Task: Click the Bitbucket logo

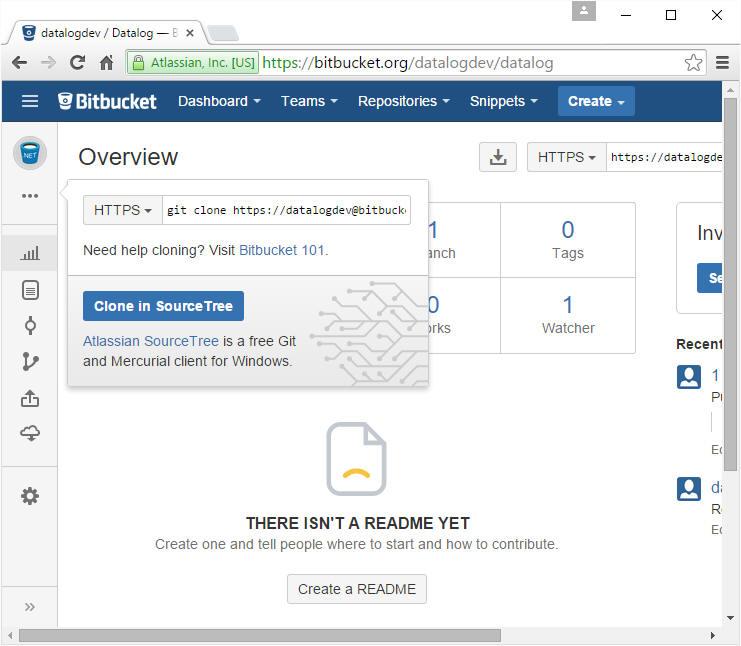Action: coord(107,101)
